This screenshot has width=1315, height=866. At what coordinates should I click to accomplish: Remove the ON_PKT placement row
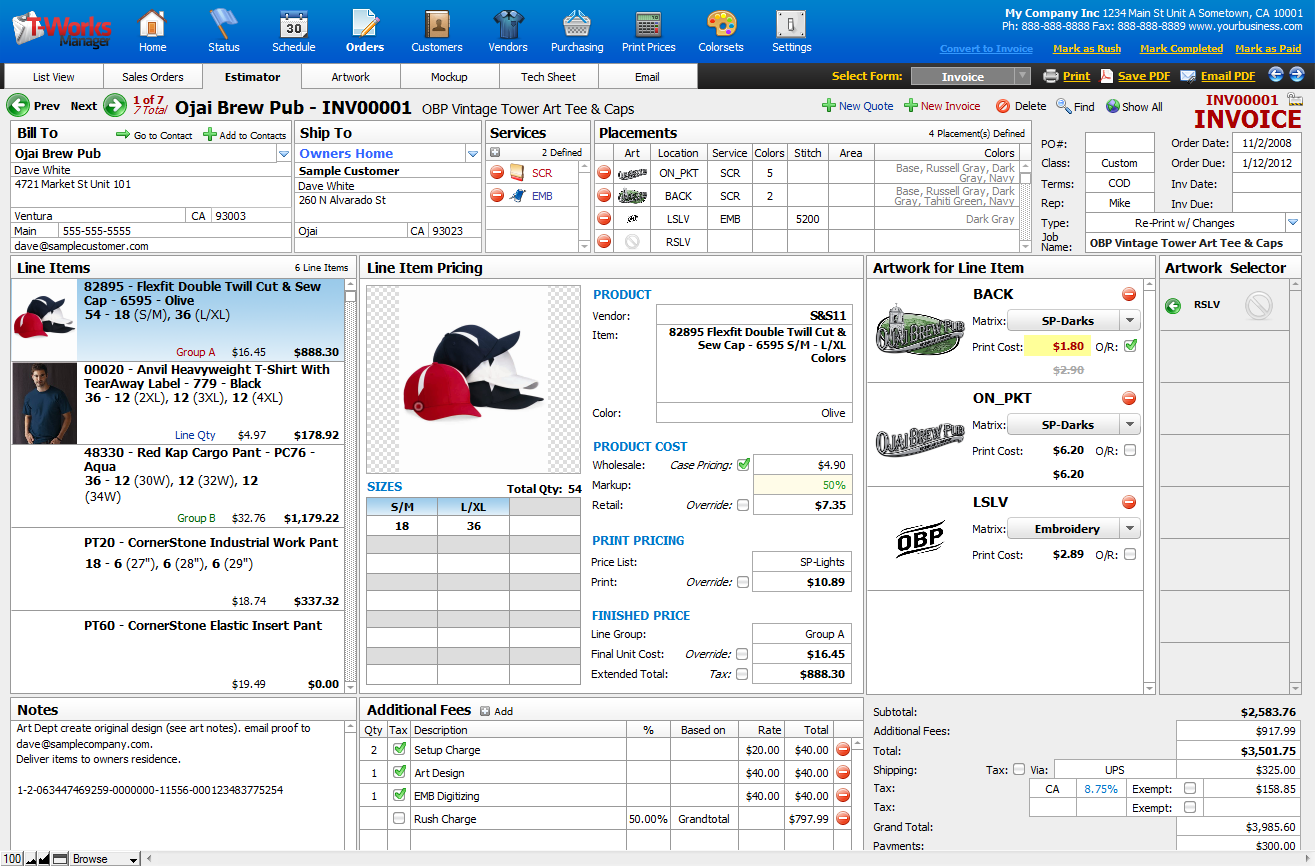604,173
